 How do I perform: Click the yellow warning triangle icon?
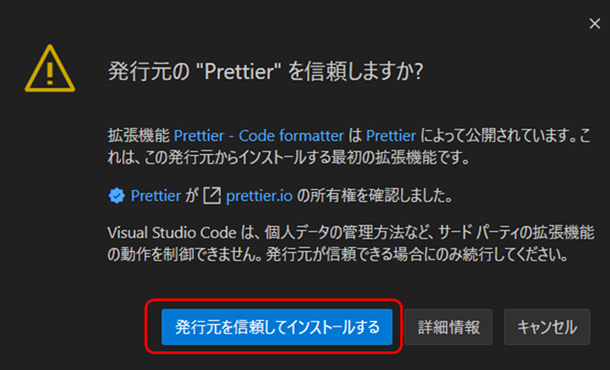[50, 69]
